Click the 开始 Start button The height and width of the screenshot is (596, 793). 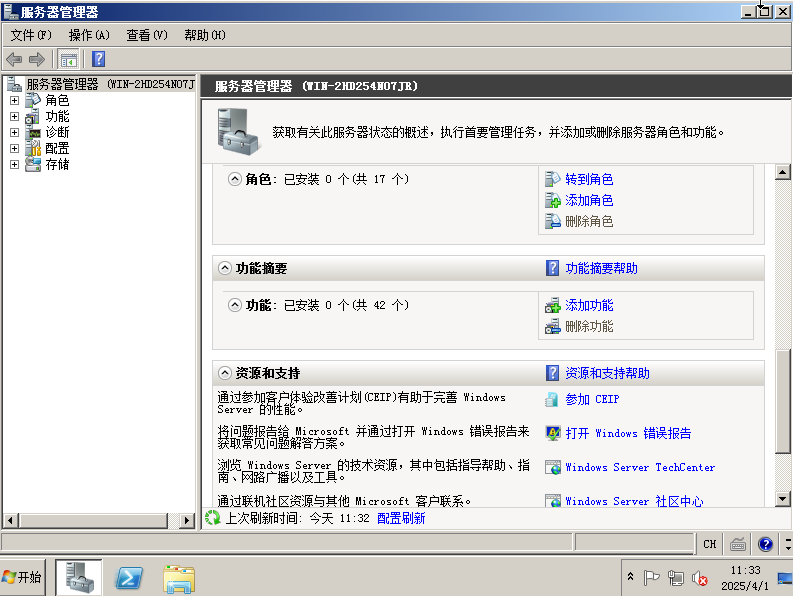[x=23, y=577]
